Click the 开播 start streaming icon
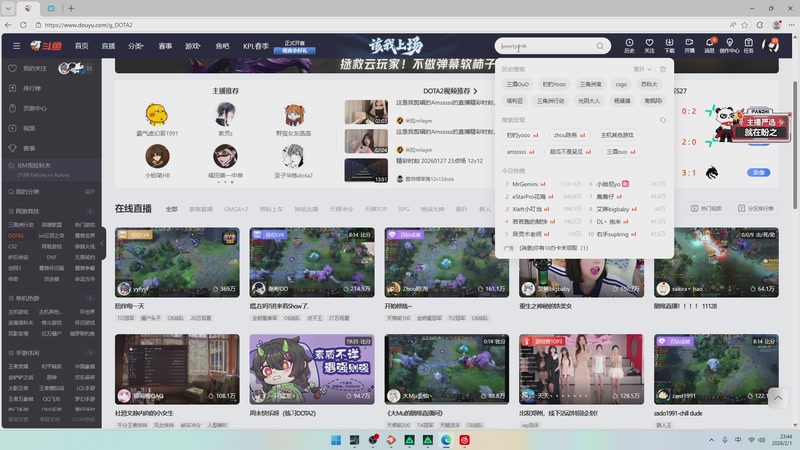Viewport: 800px width, 450px height. click(689, 45)
